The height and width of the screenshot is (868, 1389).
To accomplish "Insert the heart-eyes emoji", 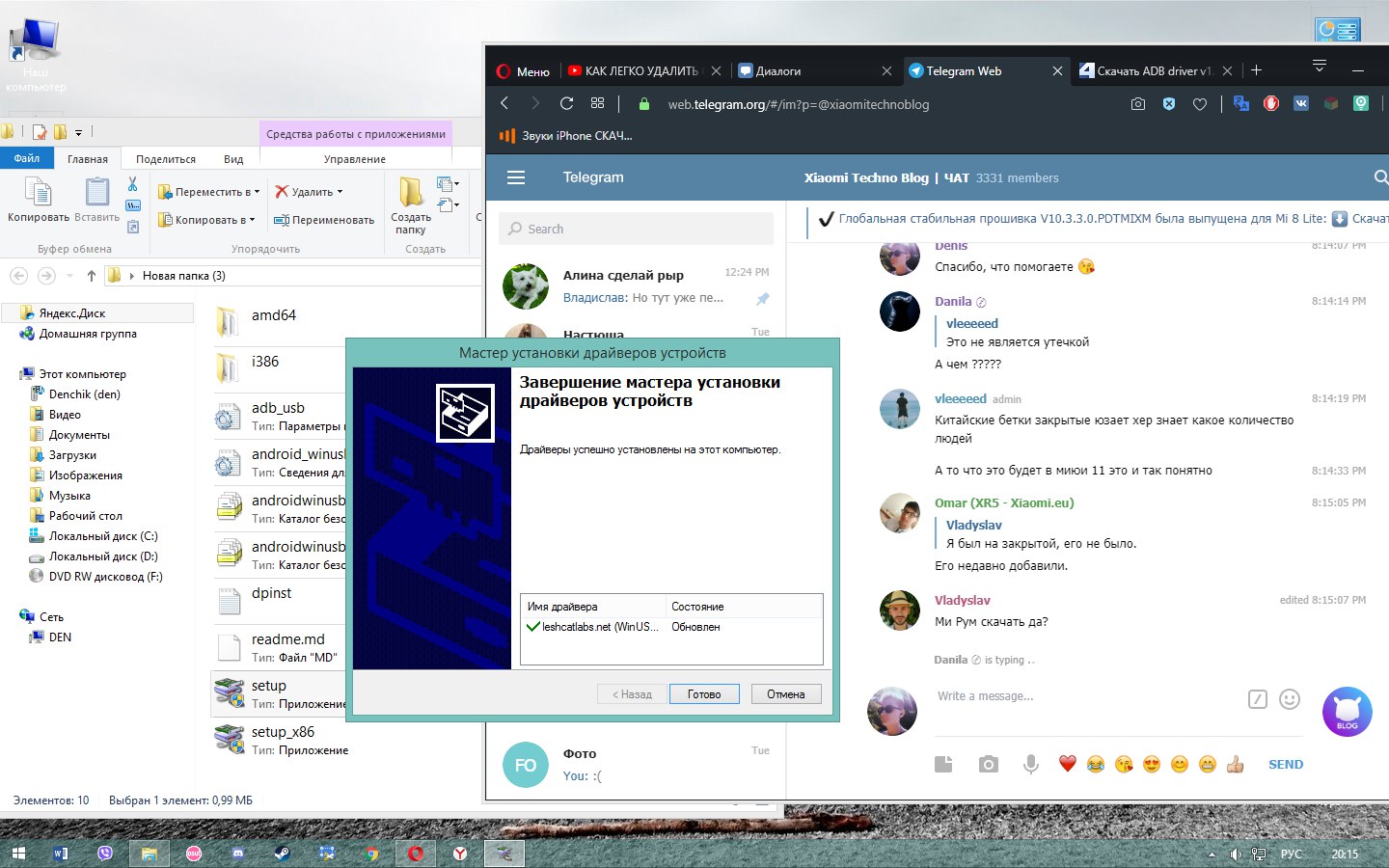I will 1151,764.
